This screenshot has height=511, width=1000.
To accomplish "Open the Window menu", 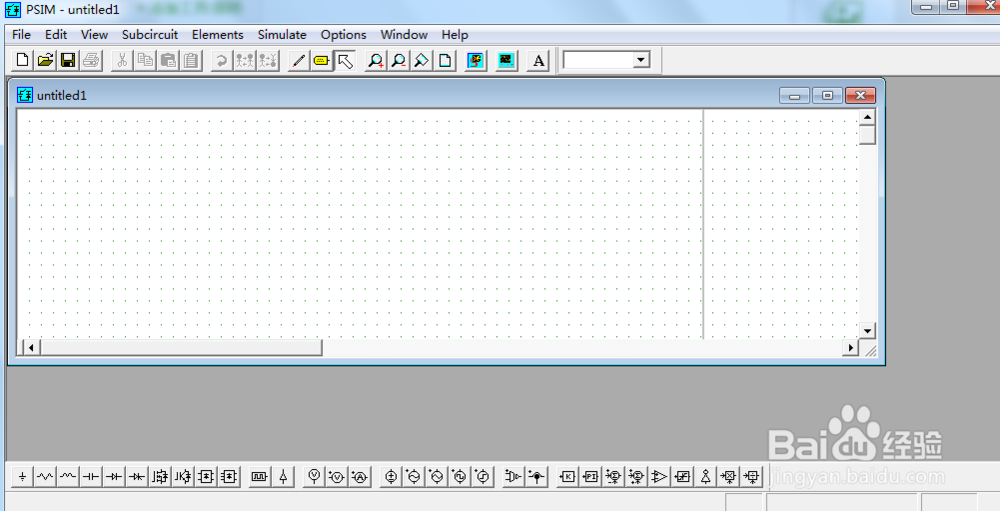I will [x=404, y=34].
